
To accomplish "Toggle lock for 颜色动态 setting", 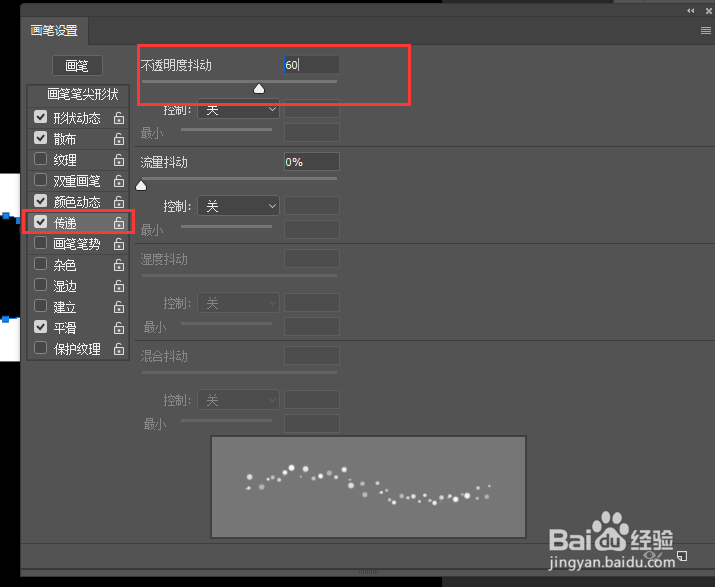I will pos(119,202).
